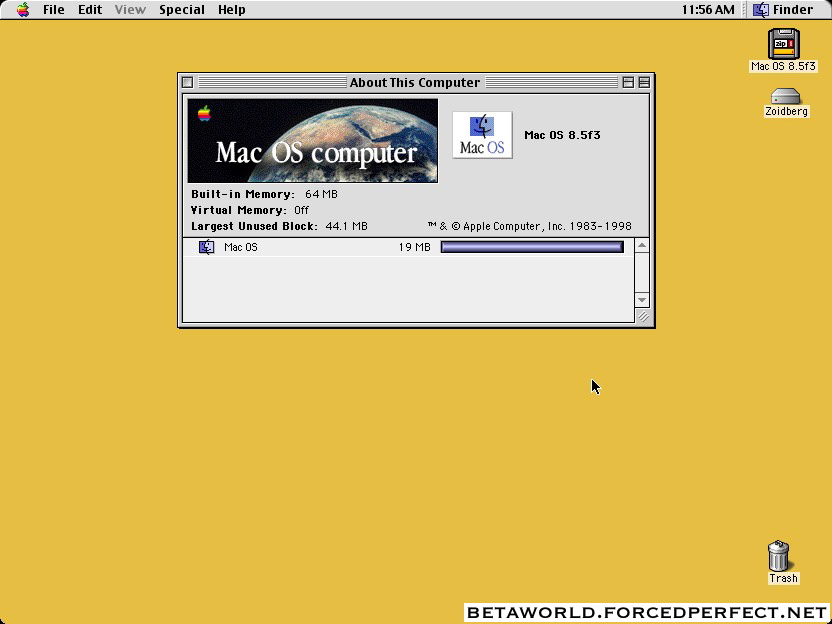The width and height of the screenshot is (832, 624).
Task: Click the Mac OS Finder face logo
Action: (482, 135)
